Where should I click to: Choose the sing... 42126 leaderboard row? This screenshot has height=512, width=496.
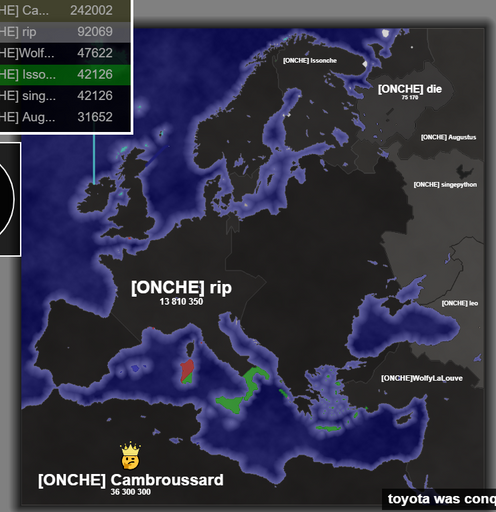pyautogui.click(x=65, y=96)
